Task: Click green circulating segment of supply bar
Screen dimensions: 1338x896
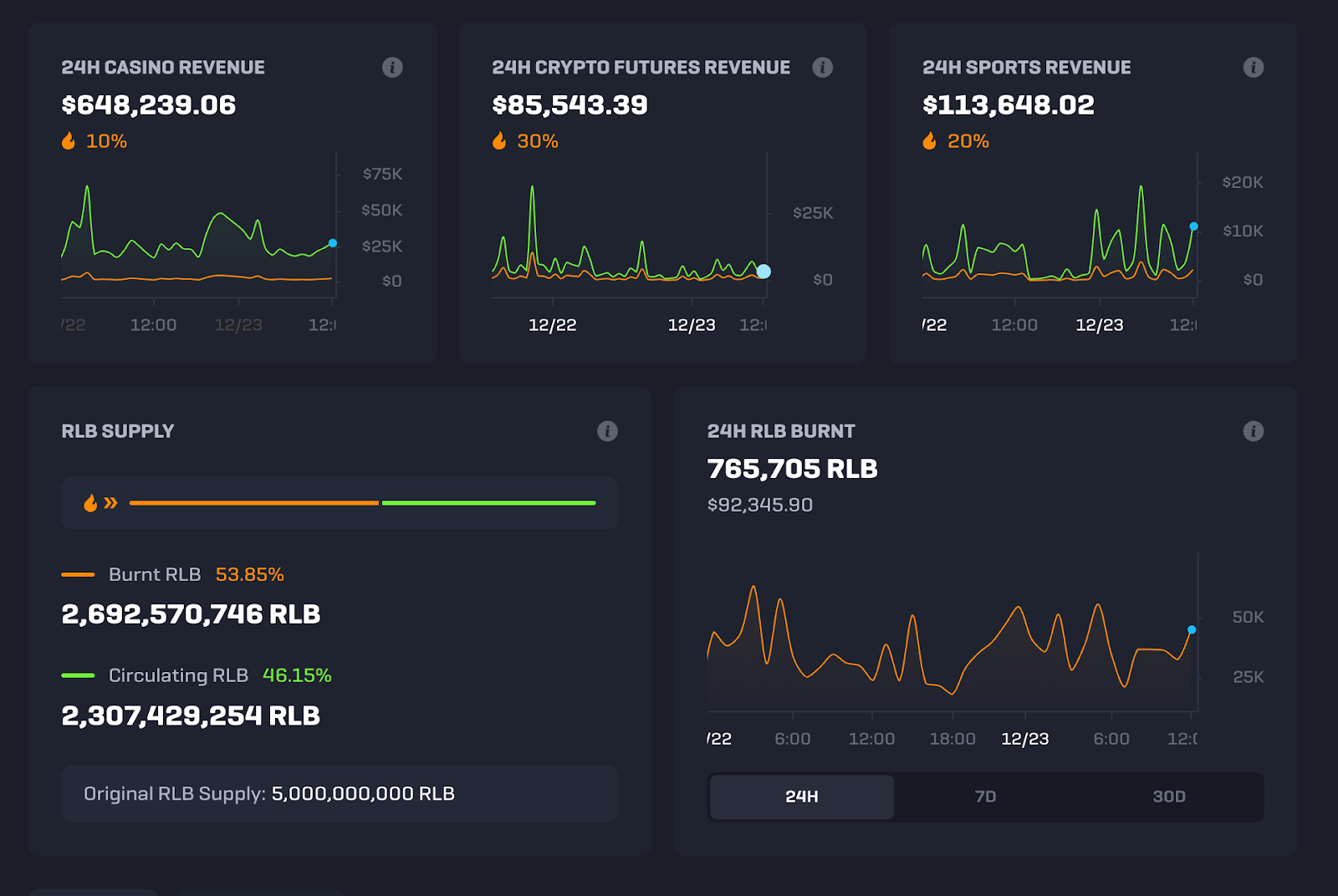Action: 489,503
